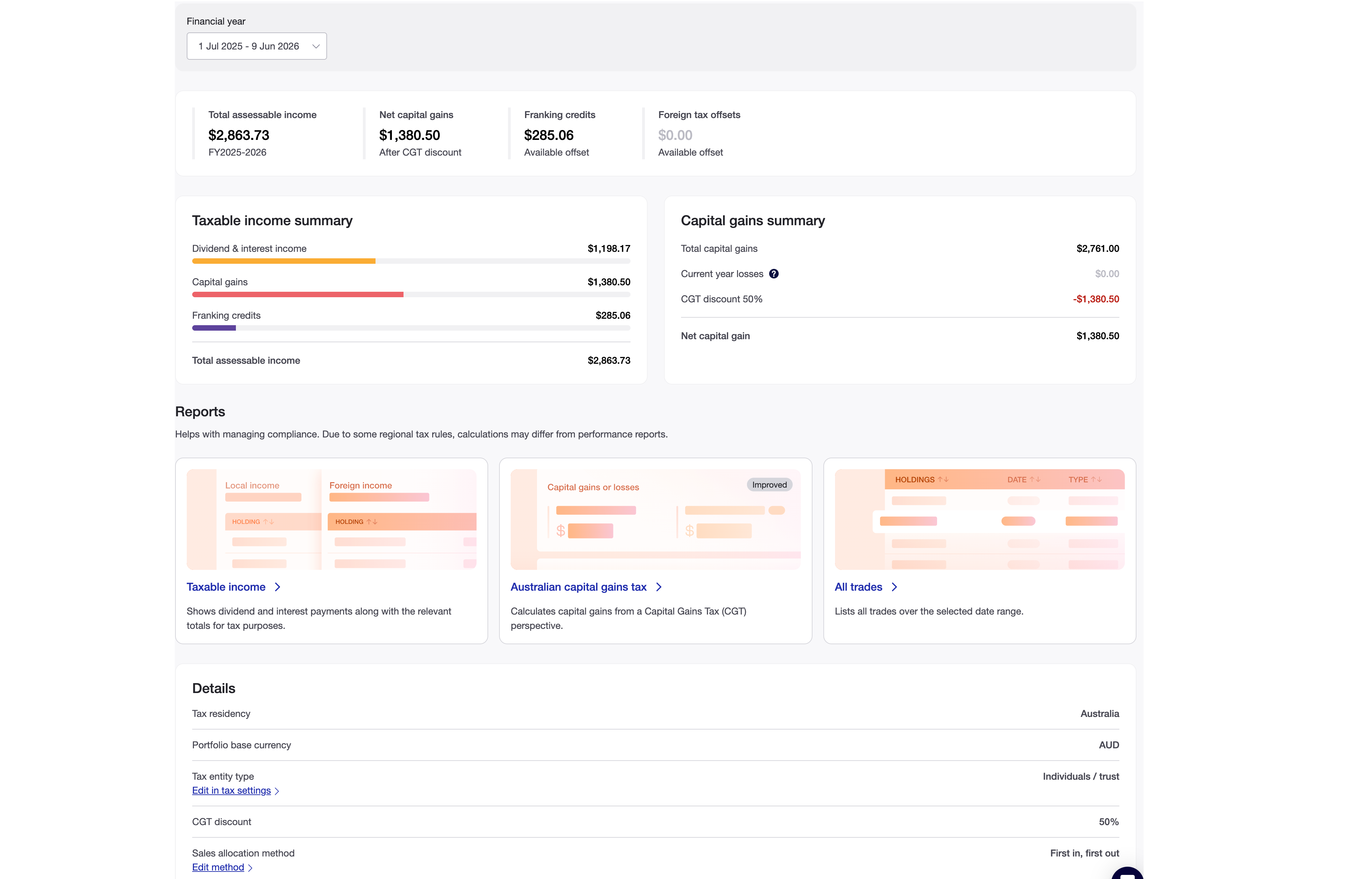Open the chat widget button

pyautogui.click(x=1127, y=873)
